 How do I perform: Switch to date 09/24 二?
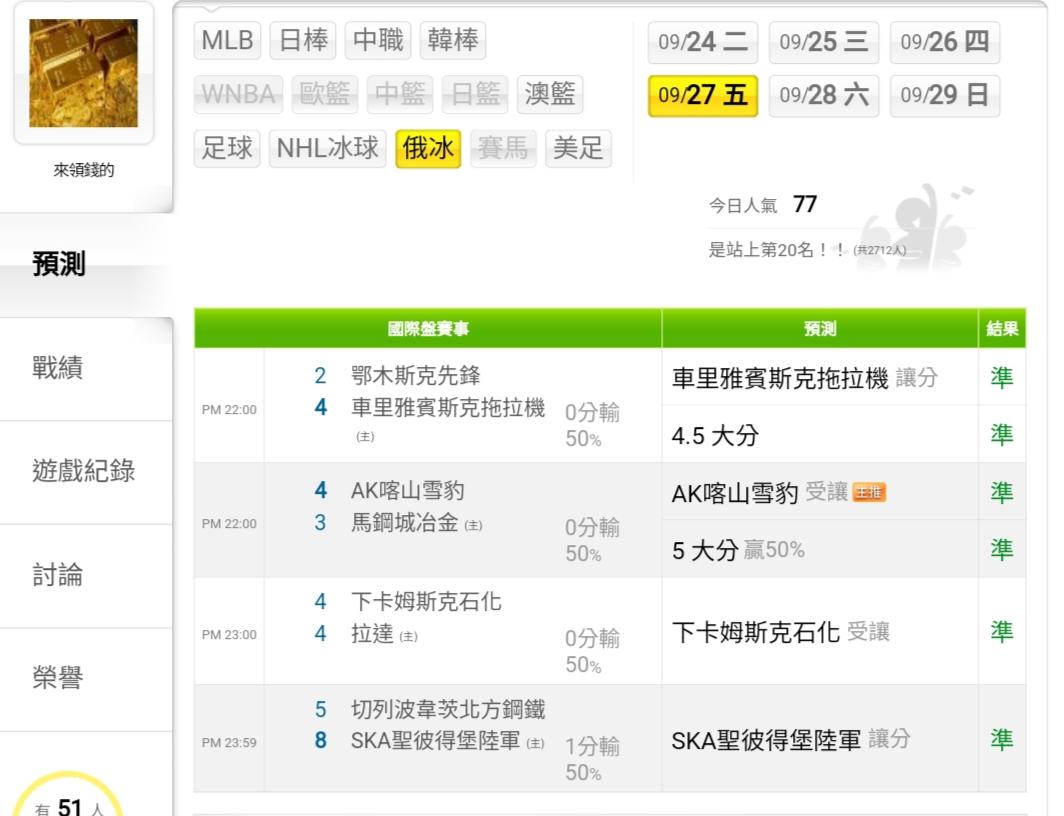(703, 42)
